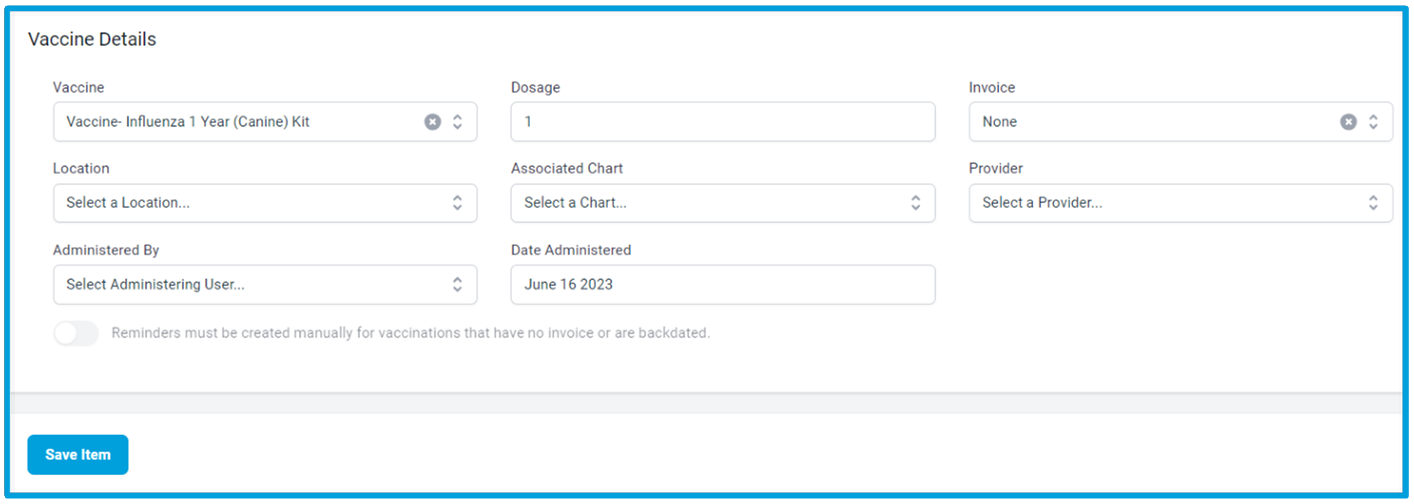Screen dimensions: 1414x504
Task: Click into the Dosage input field
Action: point(723,122)
